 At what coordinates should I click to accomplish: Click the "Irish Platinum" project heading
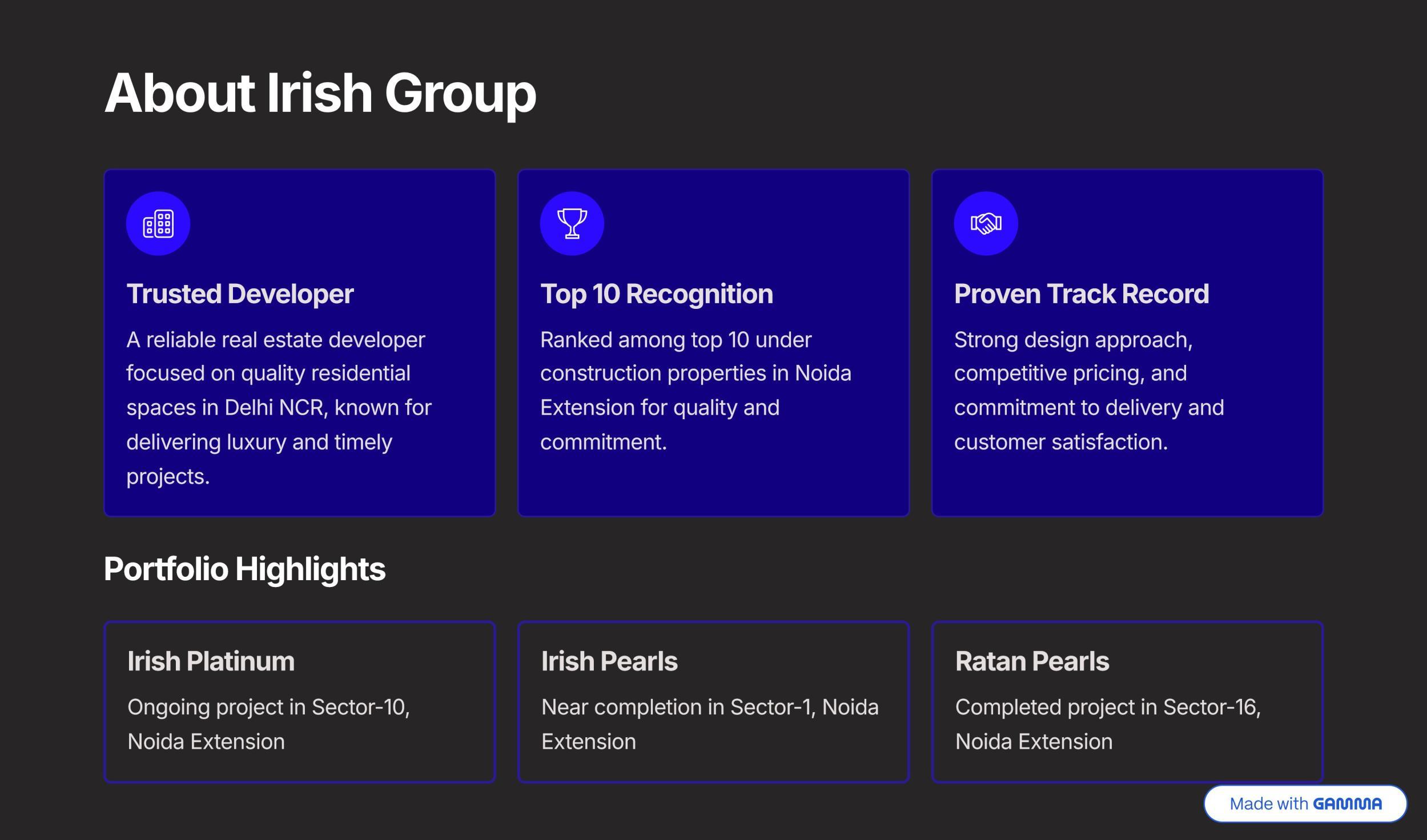pyautogui.click(x=211, y=661)
